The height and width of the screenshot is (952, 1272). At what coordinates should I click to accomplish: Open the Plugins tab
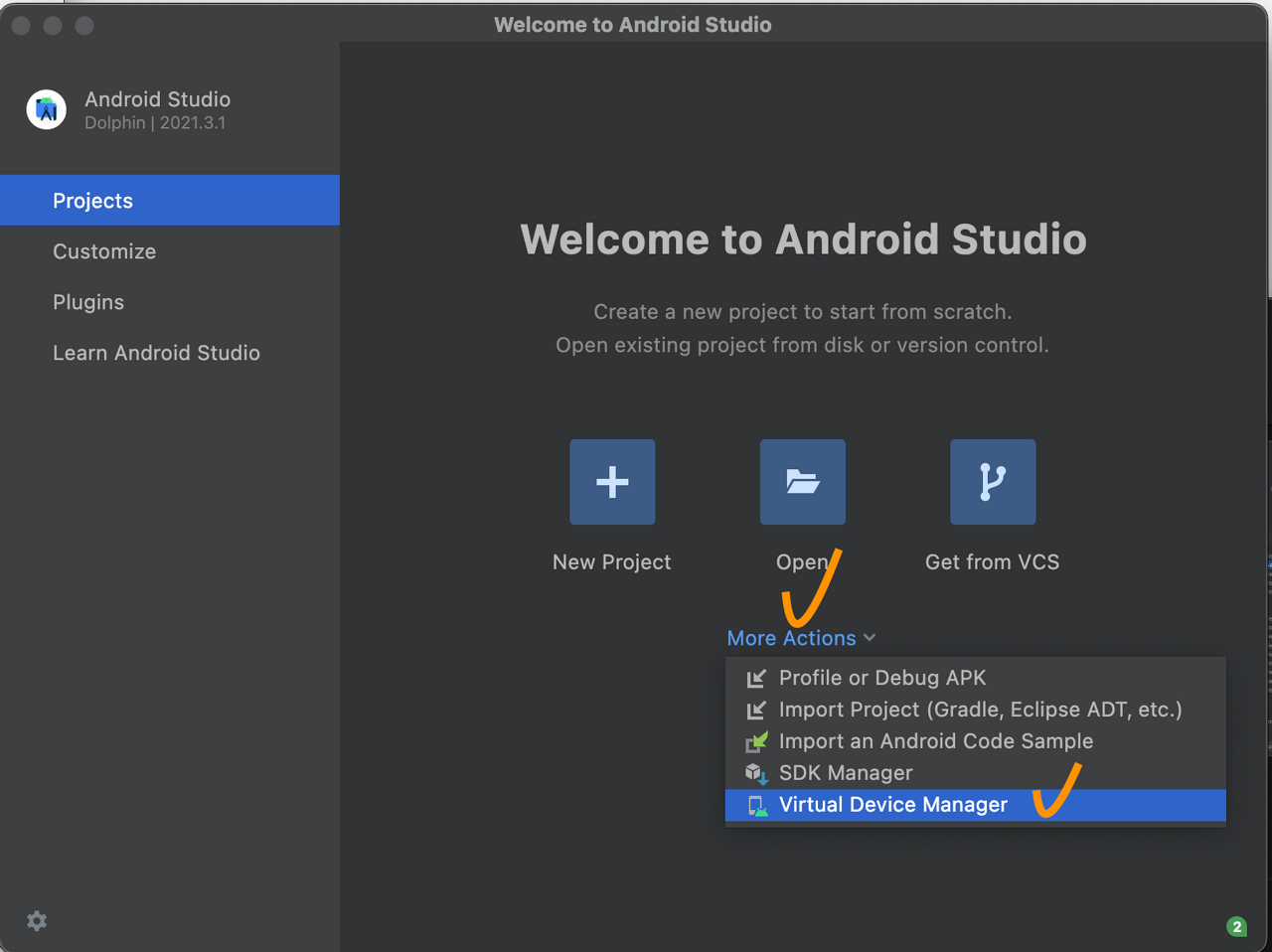pyautogui.click(x=170, y=302)
